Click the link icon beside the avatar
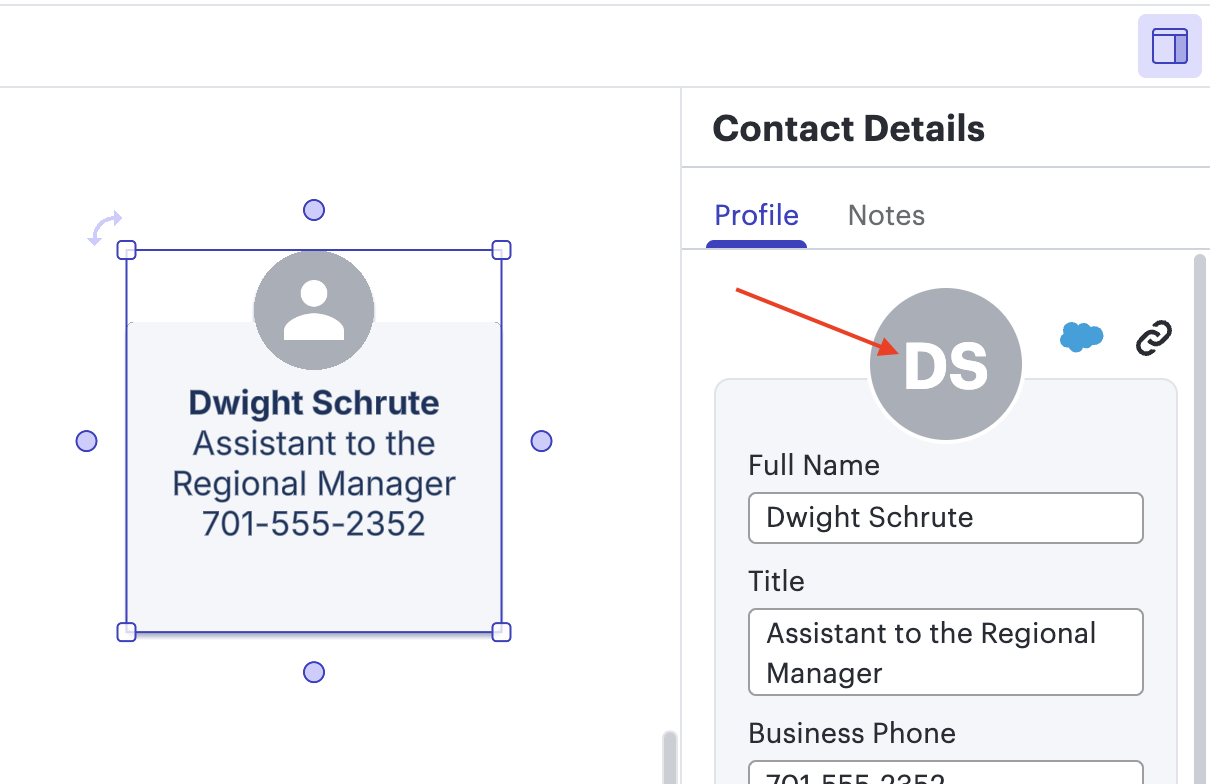Screen dimensions: 1210x784 (x=1155, y=337)
